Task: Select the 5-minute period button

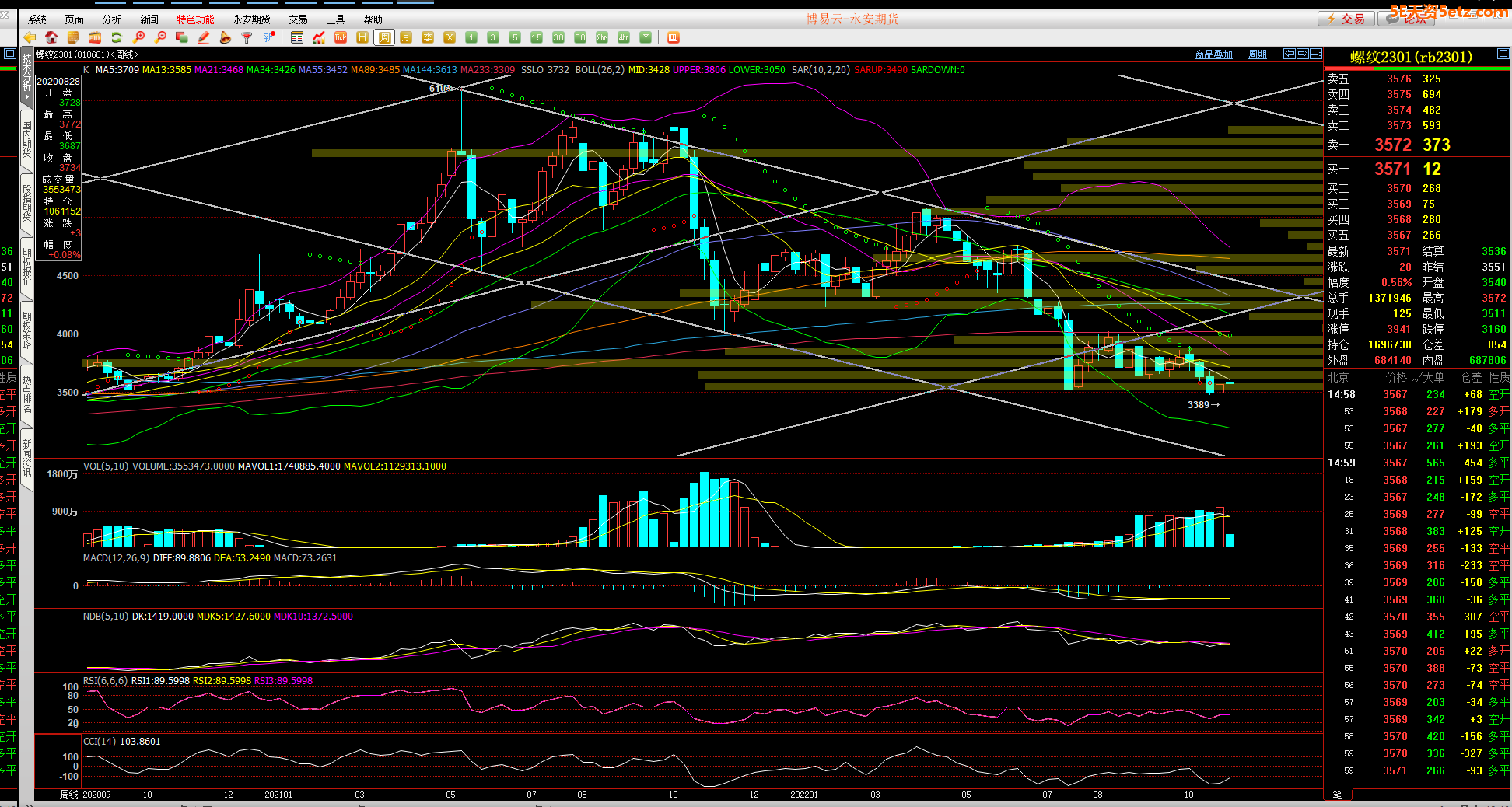Action: 515,37
